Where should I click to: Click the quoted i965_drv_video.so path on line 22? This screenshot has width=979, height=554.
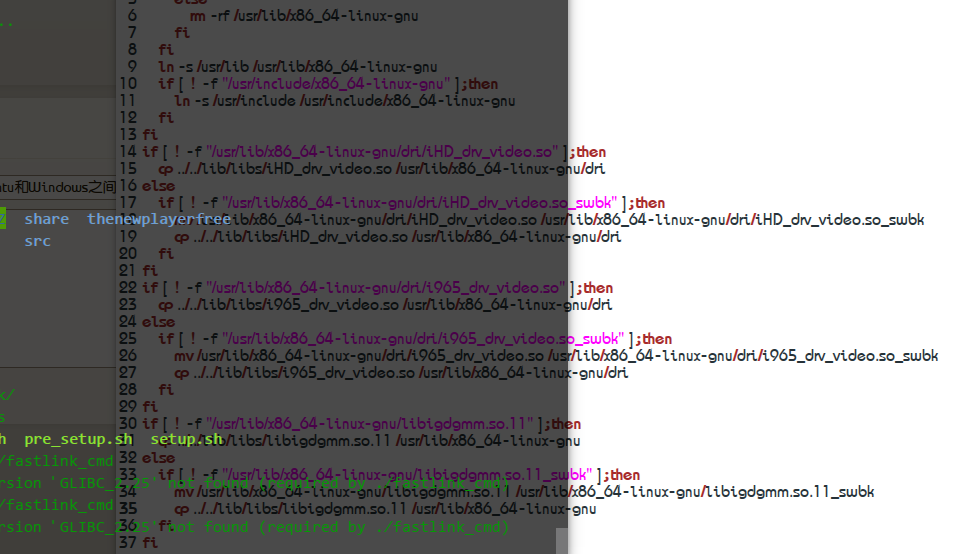tap(386, 288)
